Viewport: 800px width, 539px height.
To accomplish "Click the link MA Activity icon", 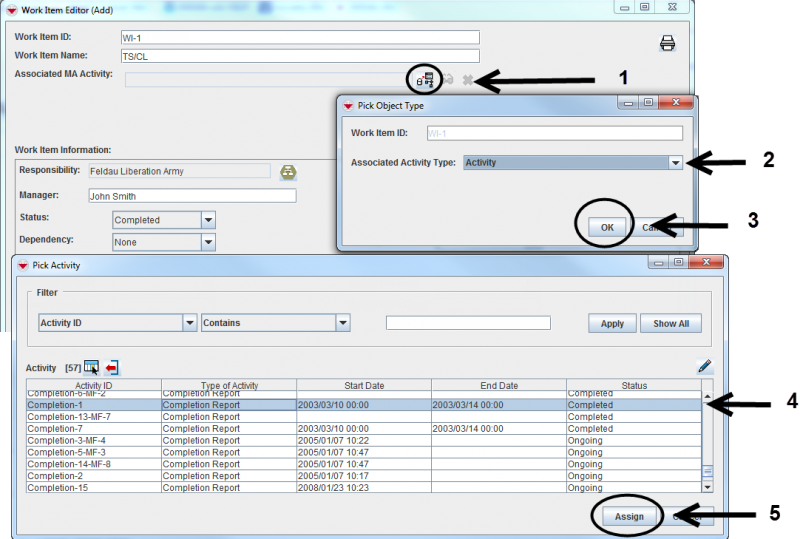I will coord(425,79).
